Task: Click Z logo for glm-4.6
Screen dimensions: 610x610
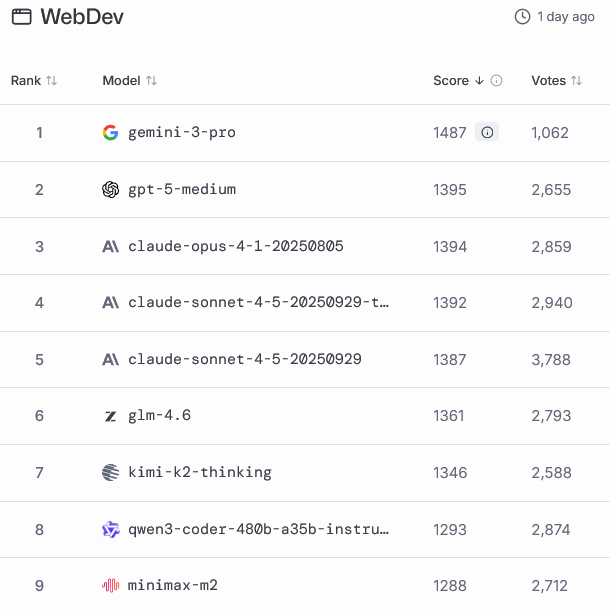Action: (x=110, y=416)
